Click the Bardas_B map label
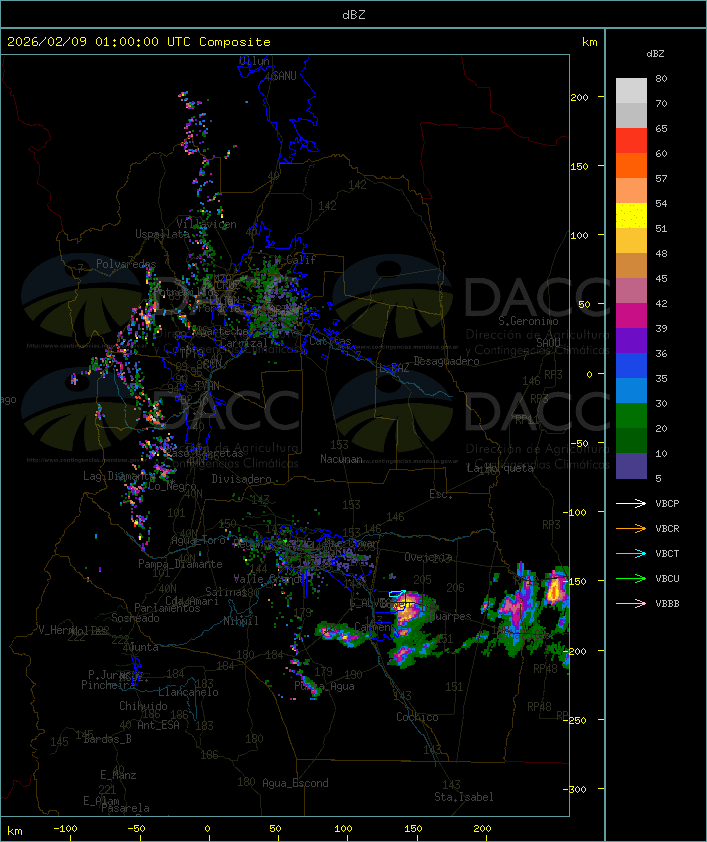Image resolution: width=707 pixels, height=842 pixels. [107, 739]
